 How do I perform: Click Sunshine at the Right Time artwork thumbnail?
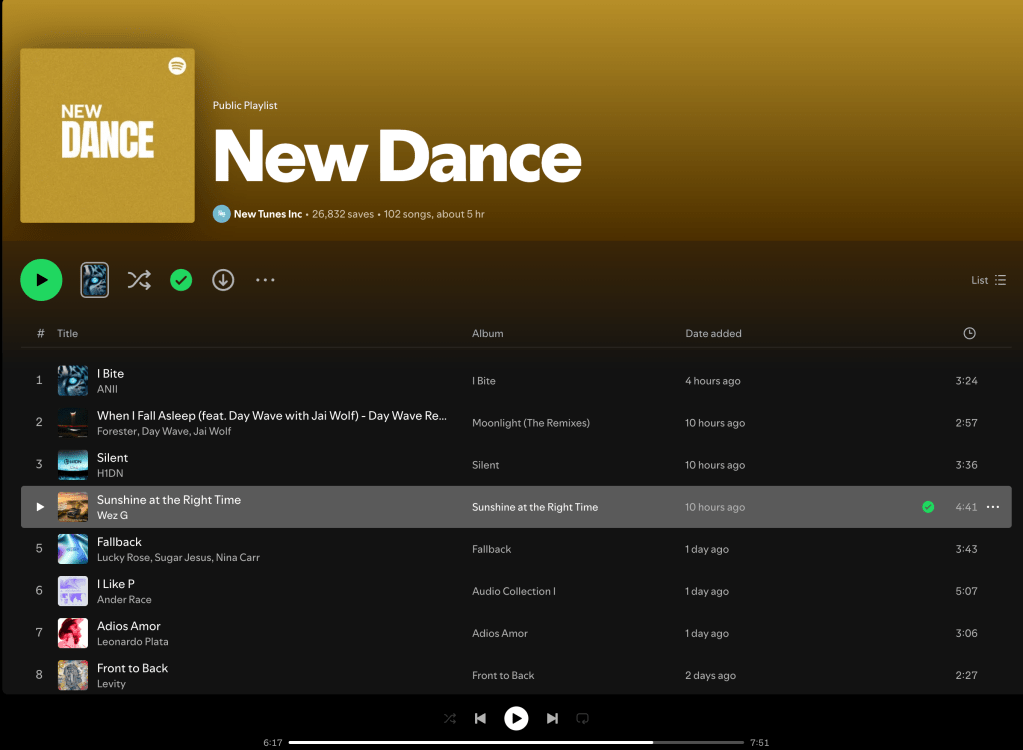(72, 507)
